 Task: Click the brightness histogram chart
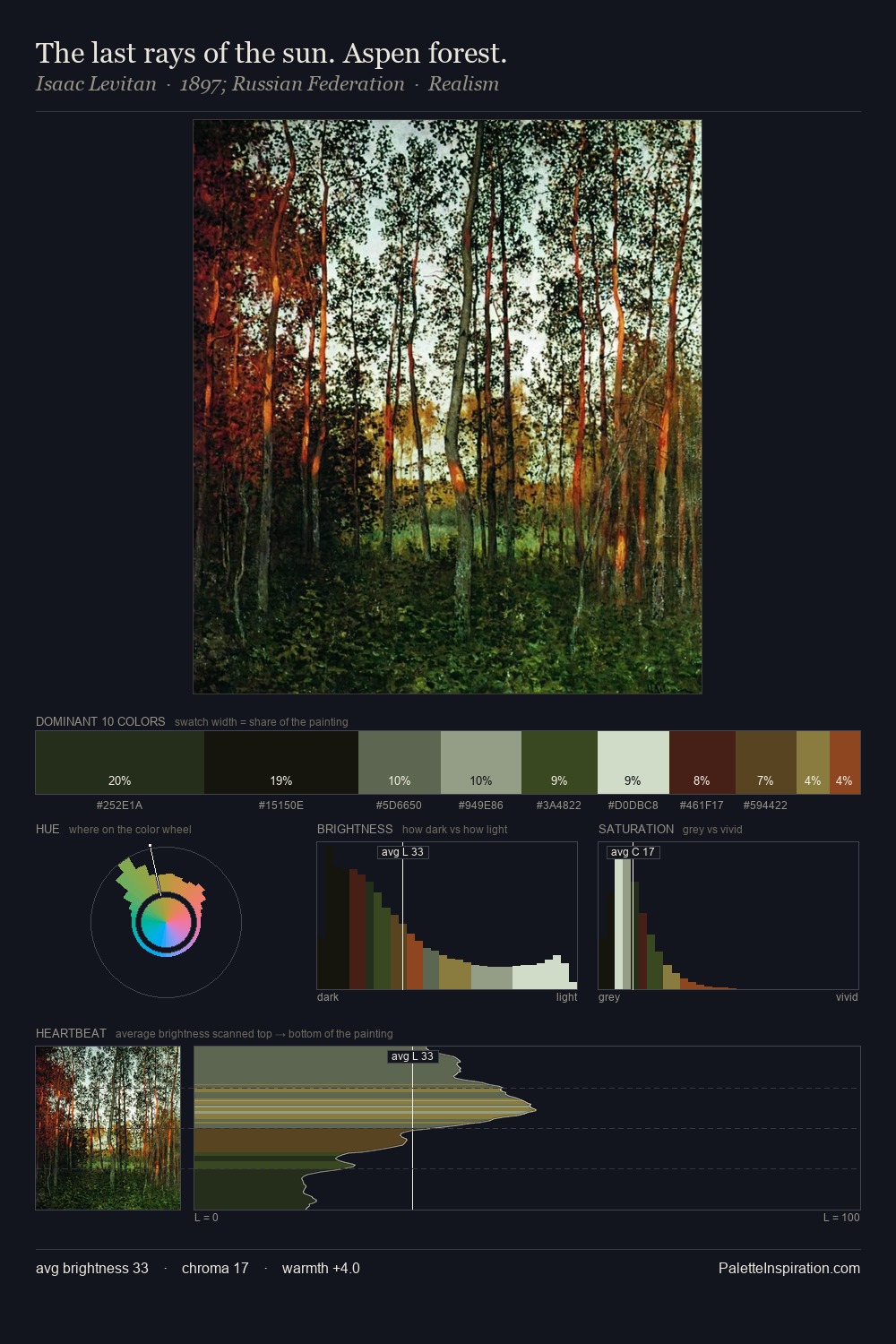[447, 916]
